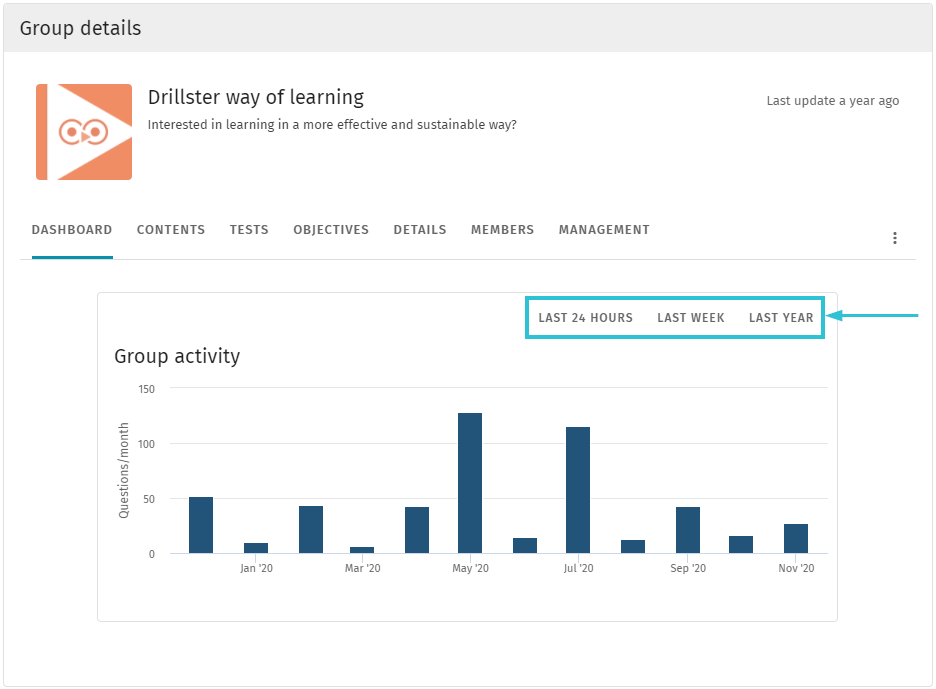Image resolution: width=936 pixels, height=689 pixels.
Task: Open the Members tab
Action: click(502, 230)
